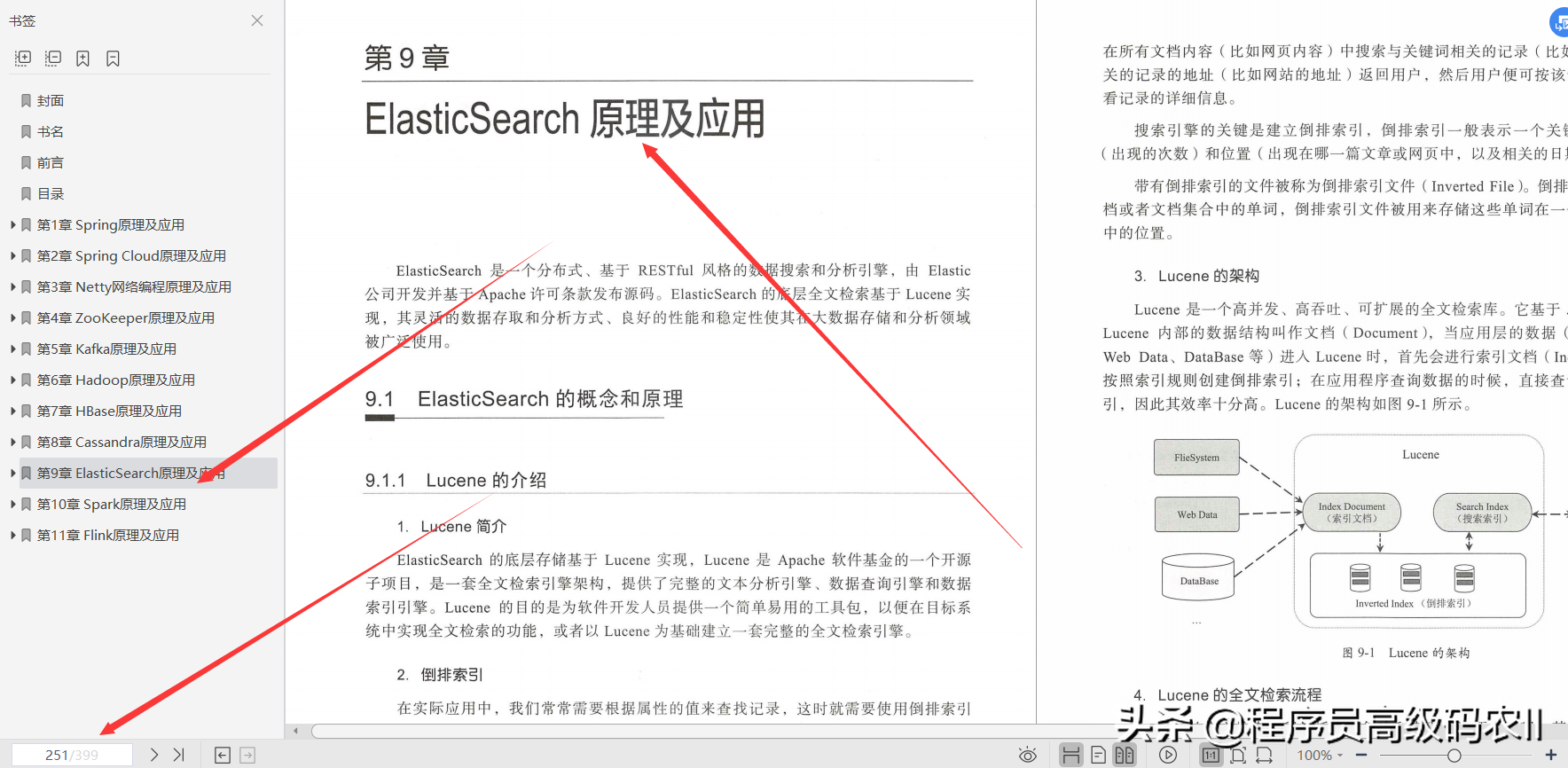Click the zoom in plus button
The width and height of the screenshot is (1568, 768).
coord(1551,756)
